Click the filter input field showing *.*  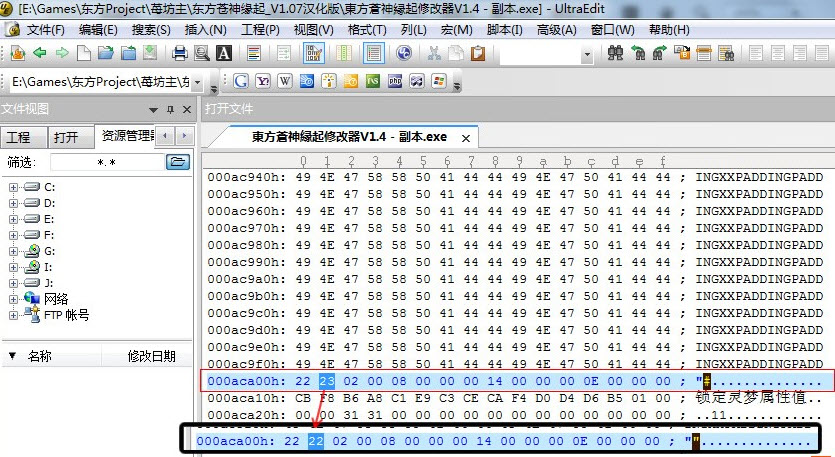[107, 162]
